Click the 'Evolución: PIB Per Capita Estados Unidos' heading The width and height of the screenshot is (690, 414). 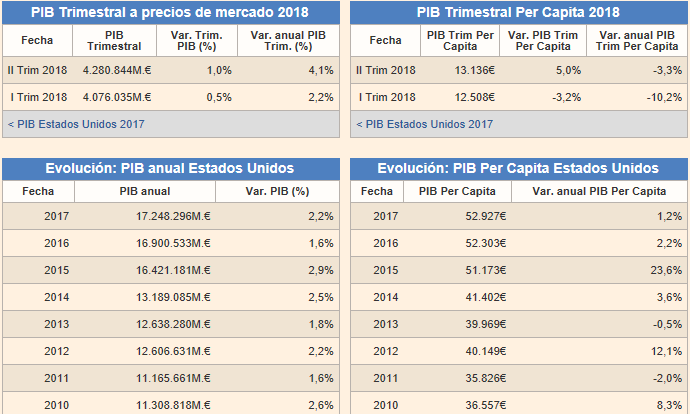(517, 168)
